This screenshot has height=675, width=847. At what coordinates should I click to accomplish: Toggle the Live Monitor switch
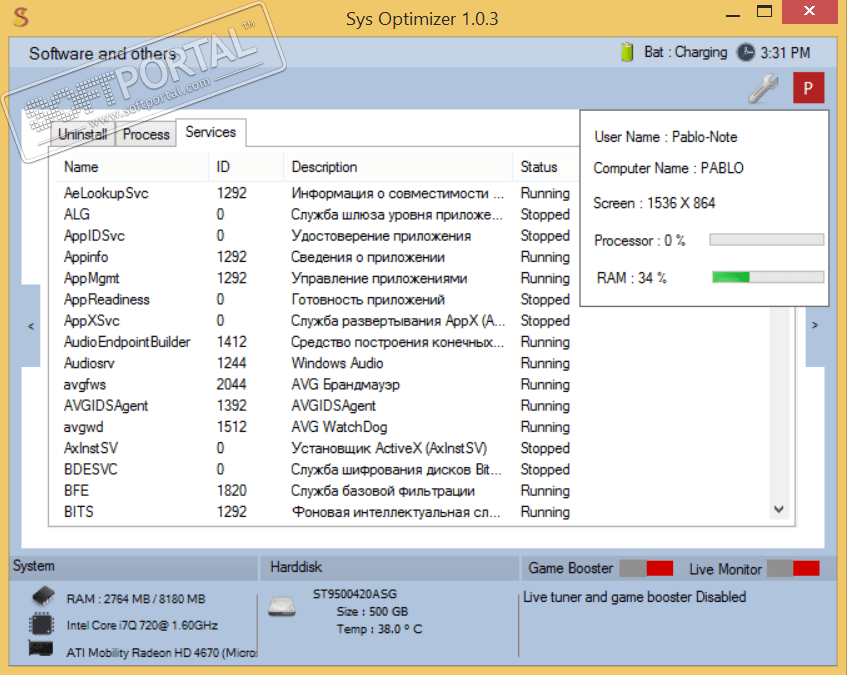(793, 568)
